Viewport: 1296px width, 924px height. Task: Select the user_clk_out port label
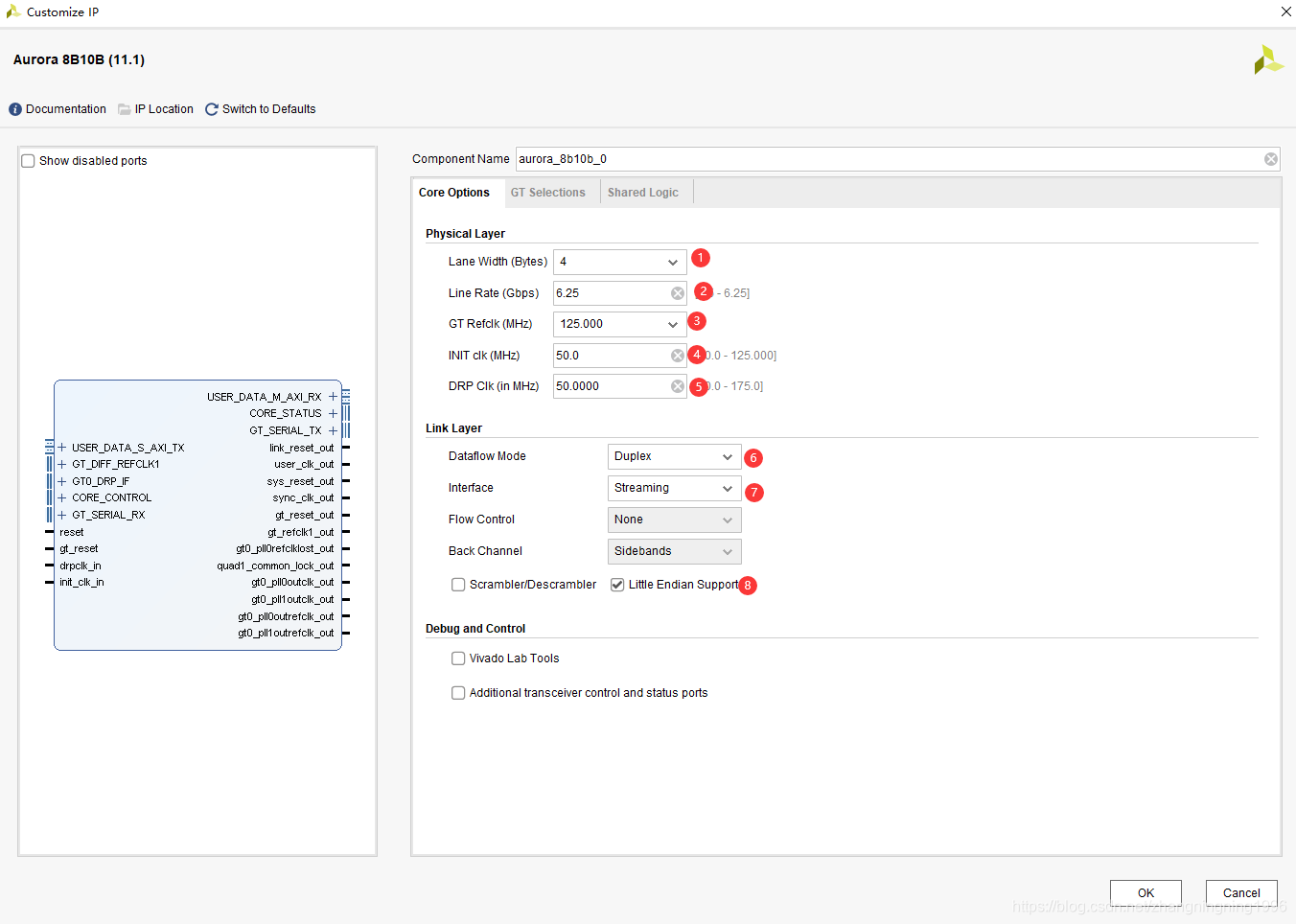pyautogui.click(x=304, y=464)
